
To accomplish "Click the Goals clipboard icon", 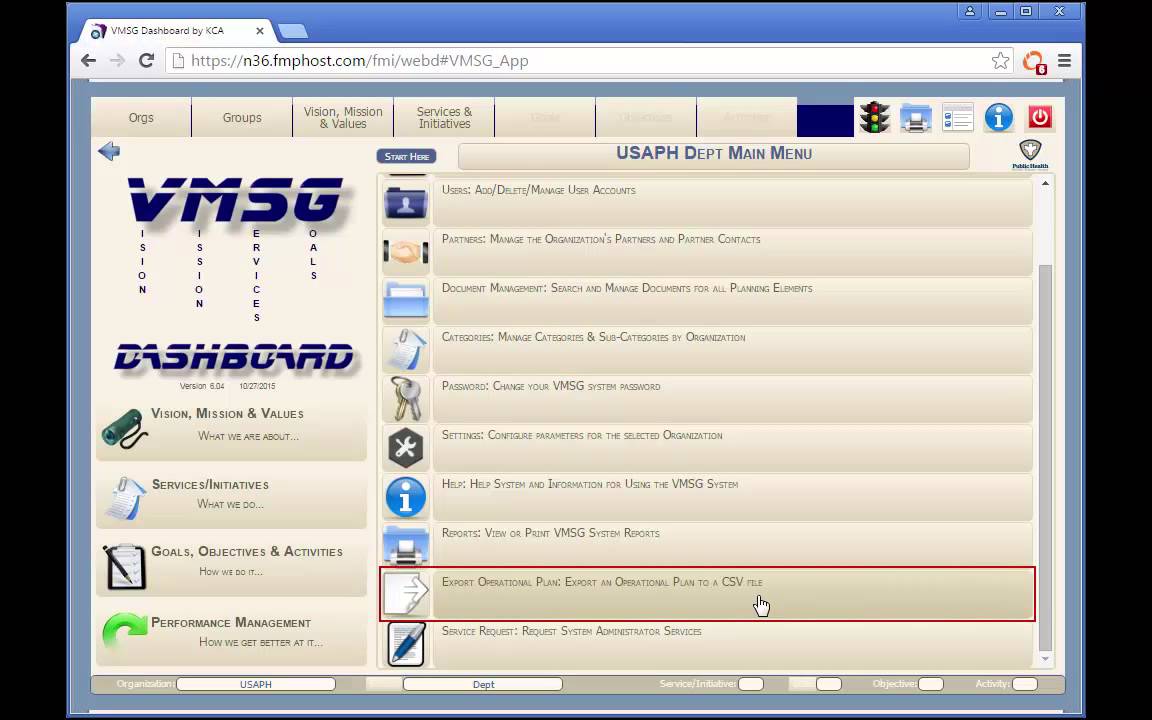I will coord(125,566).
